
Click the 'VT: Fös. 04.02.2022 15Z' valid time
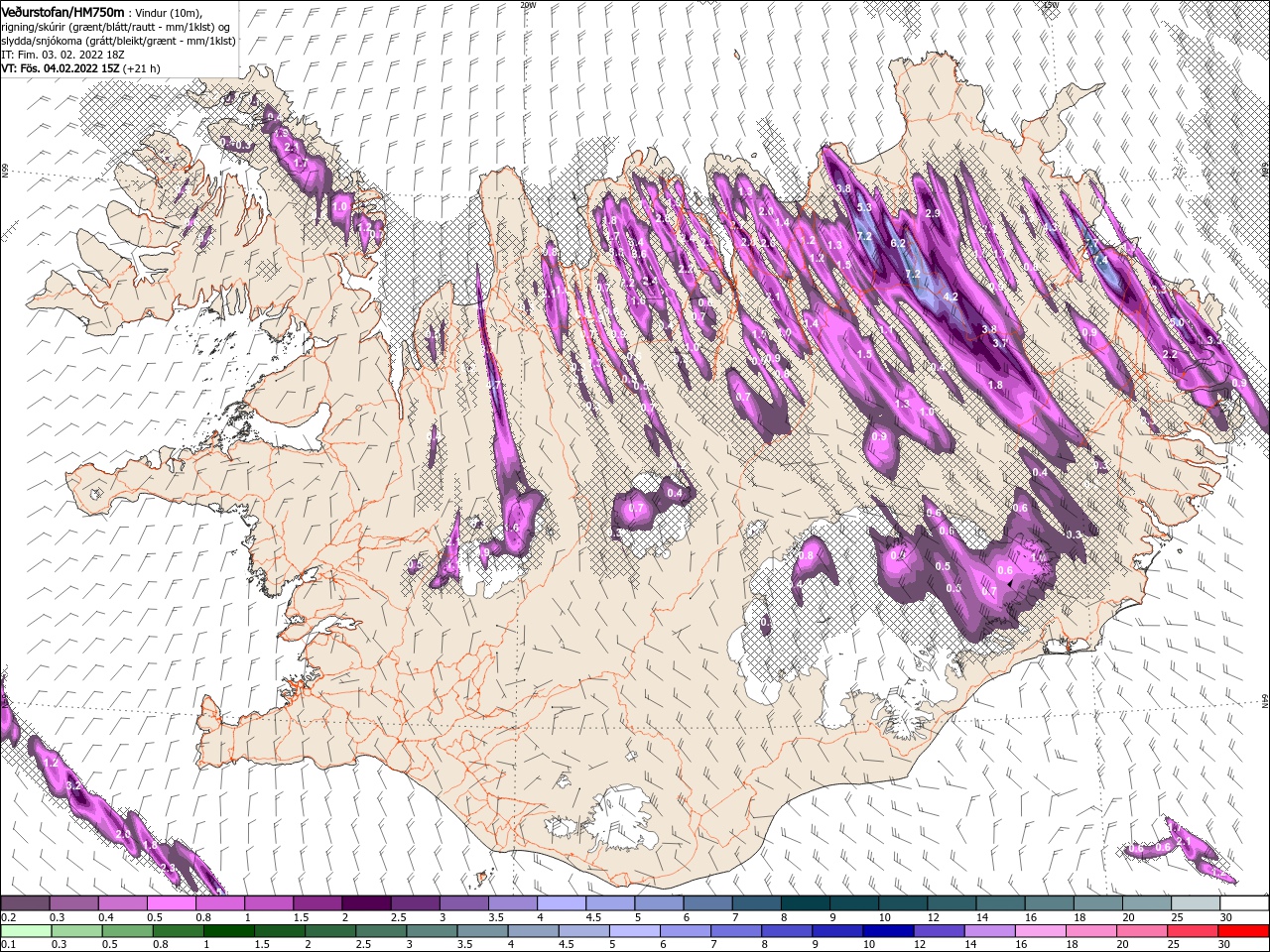[x=61, y=68]
